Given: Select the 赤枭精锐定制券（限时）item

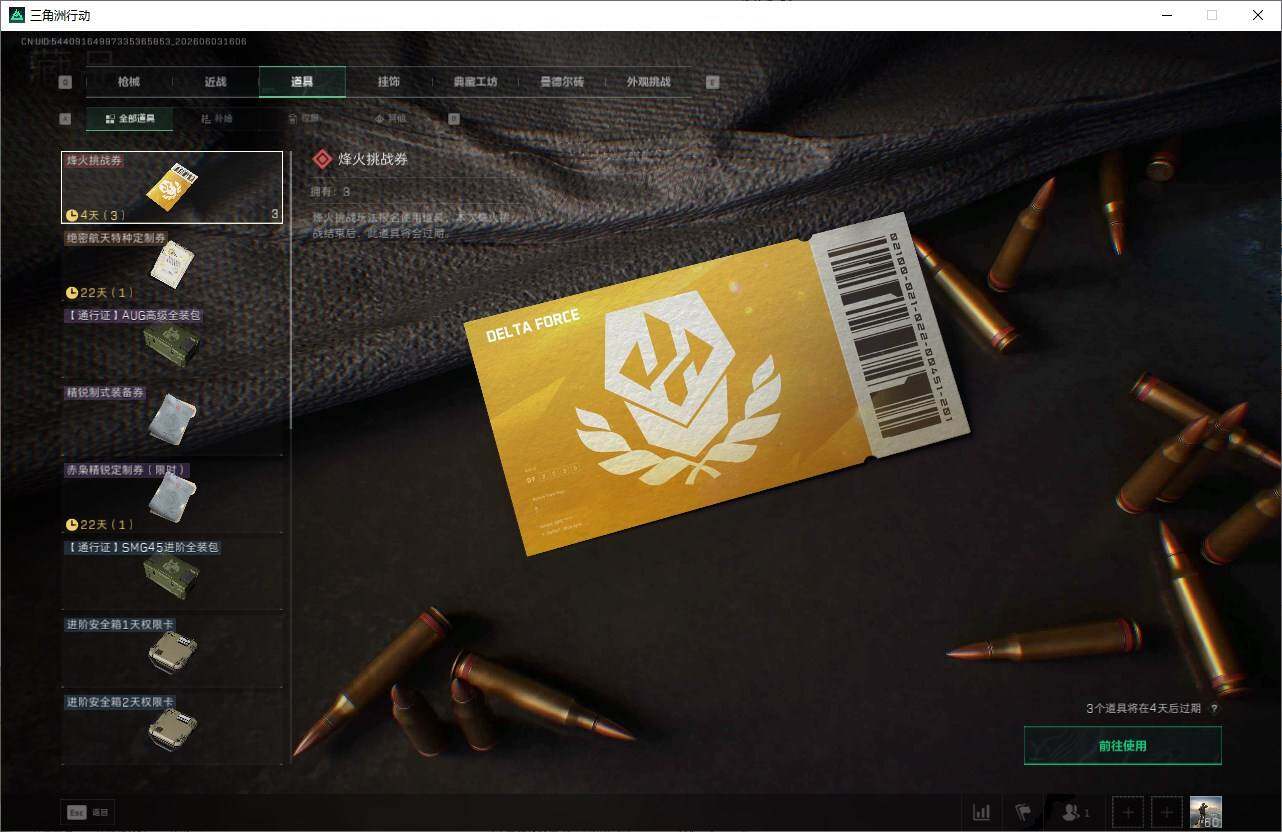Looking at the screenshot, I should pyautogui.click(x=172, y=497).
